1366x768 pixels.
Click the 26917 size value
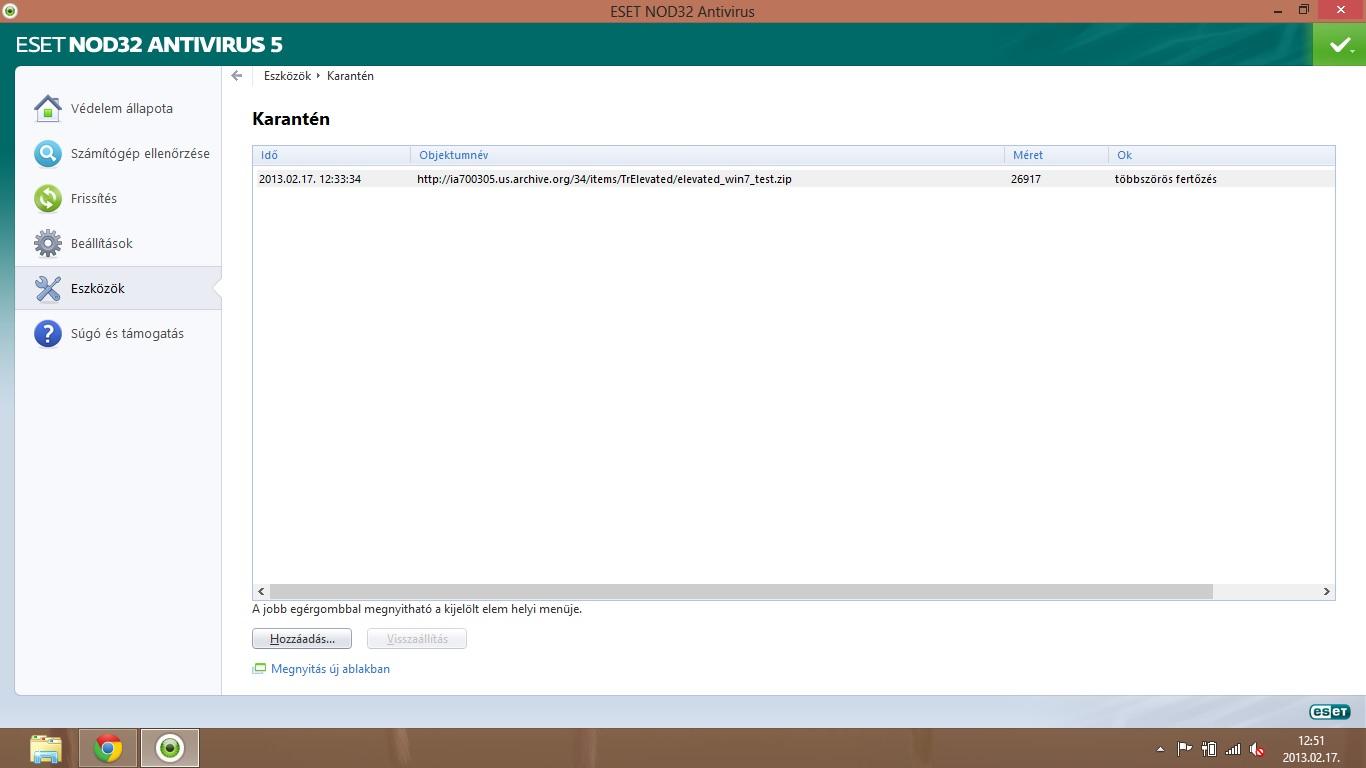point(1026,179)
